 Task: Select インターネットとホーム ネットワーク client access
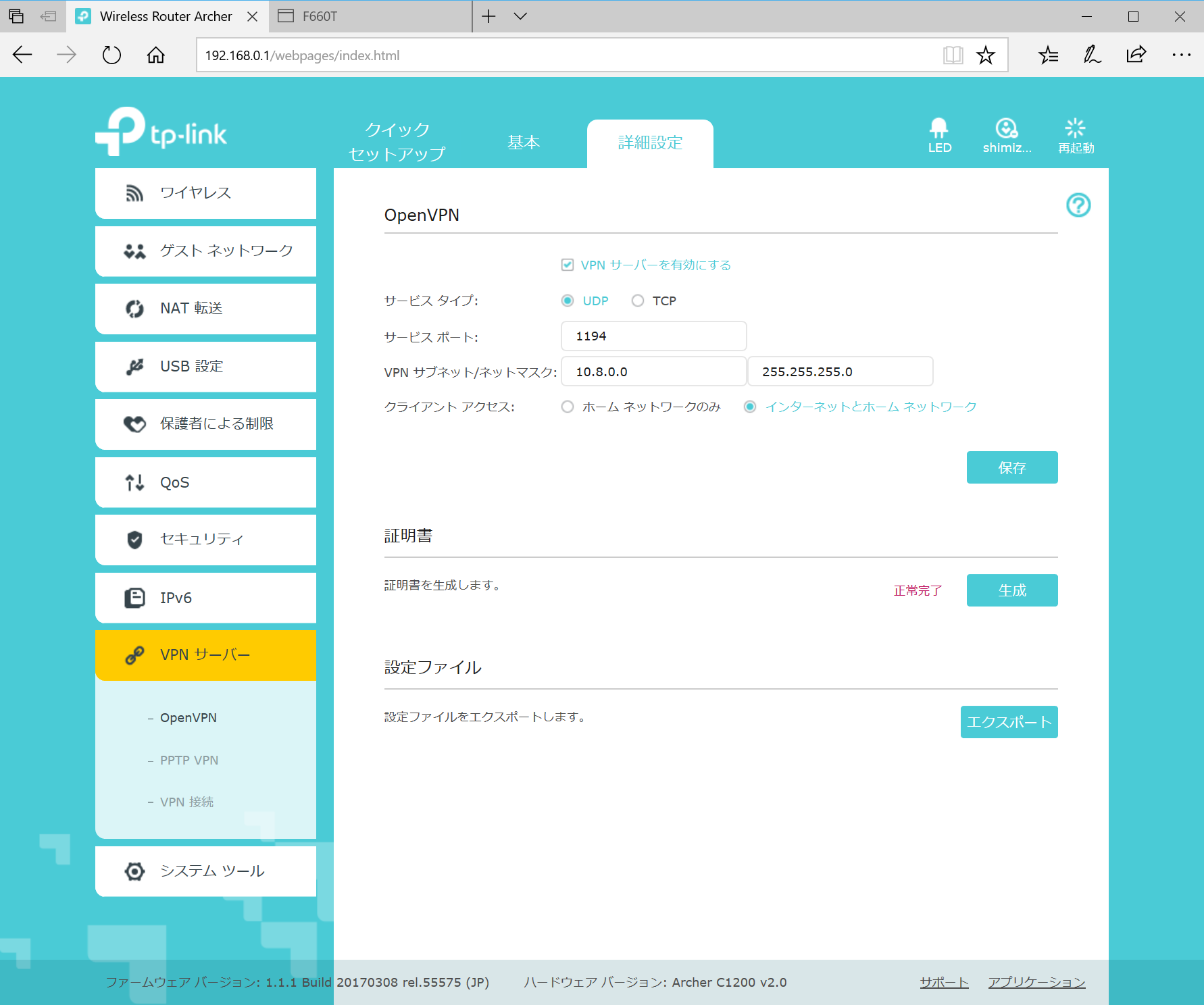click(750, 407)
